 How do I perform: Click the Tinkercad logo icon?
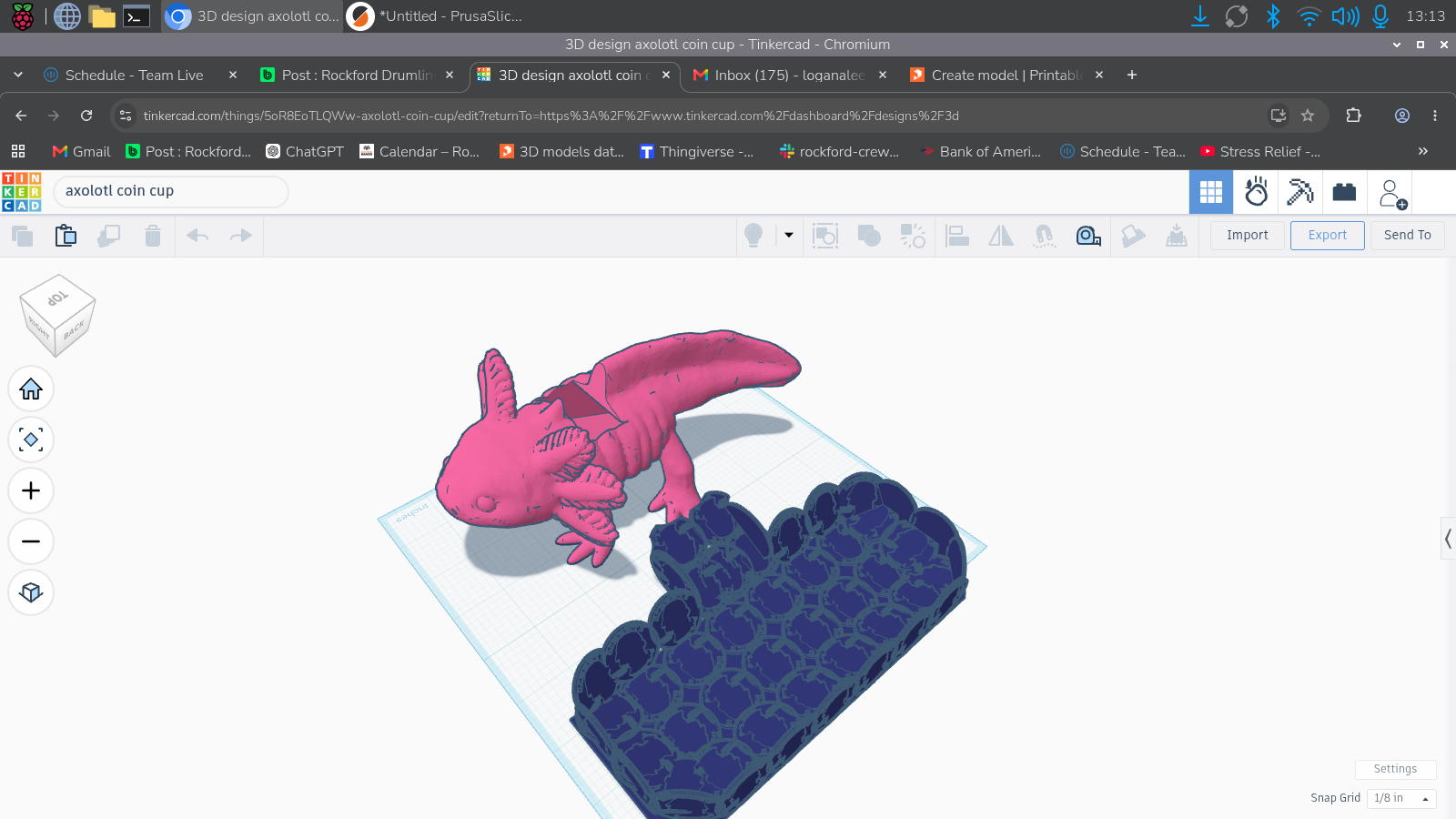point(22,192)
